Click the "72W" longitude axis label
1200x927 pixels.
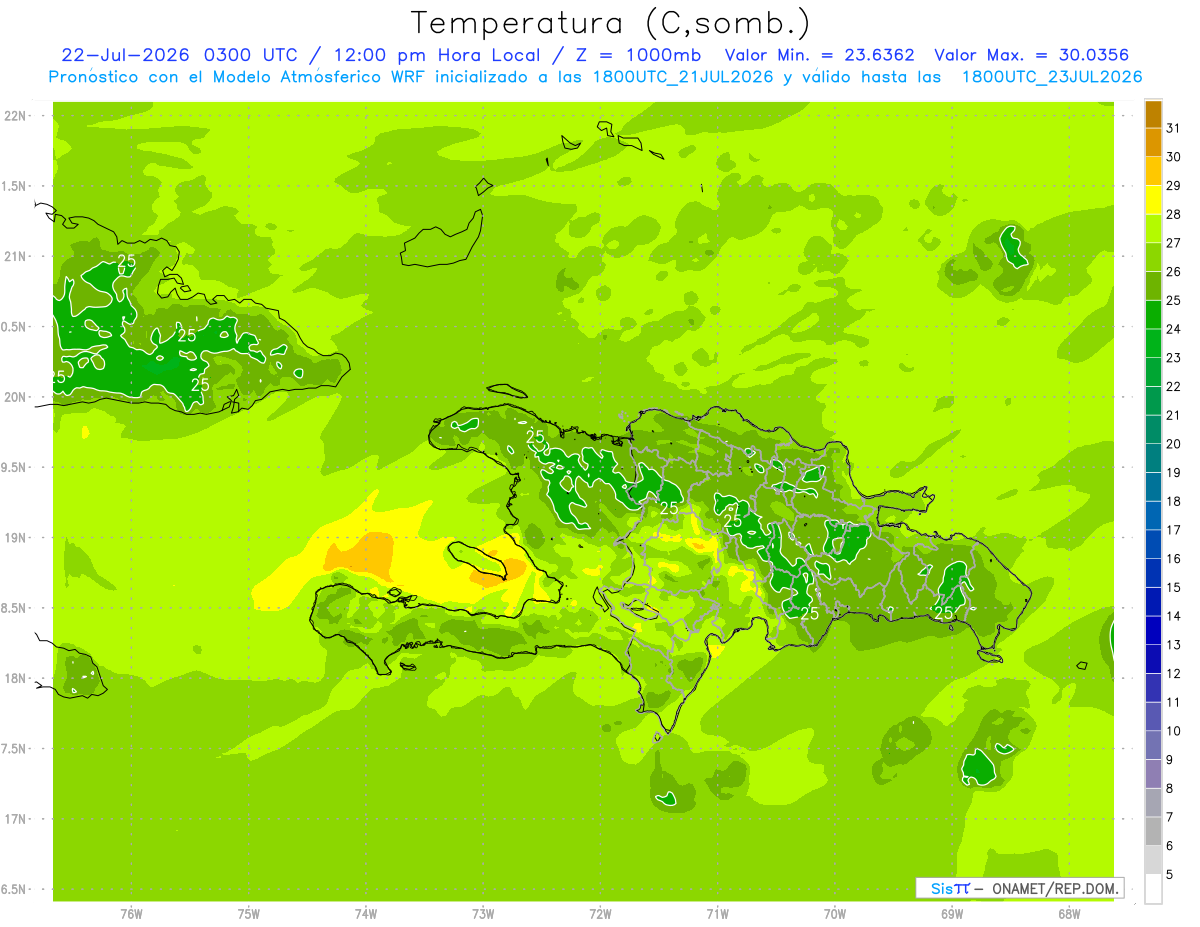600,915
